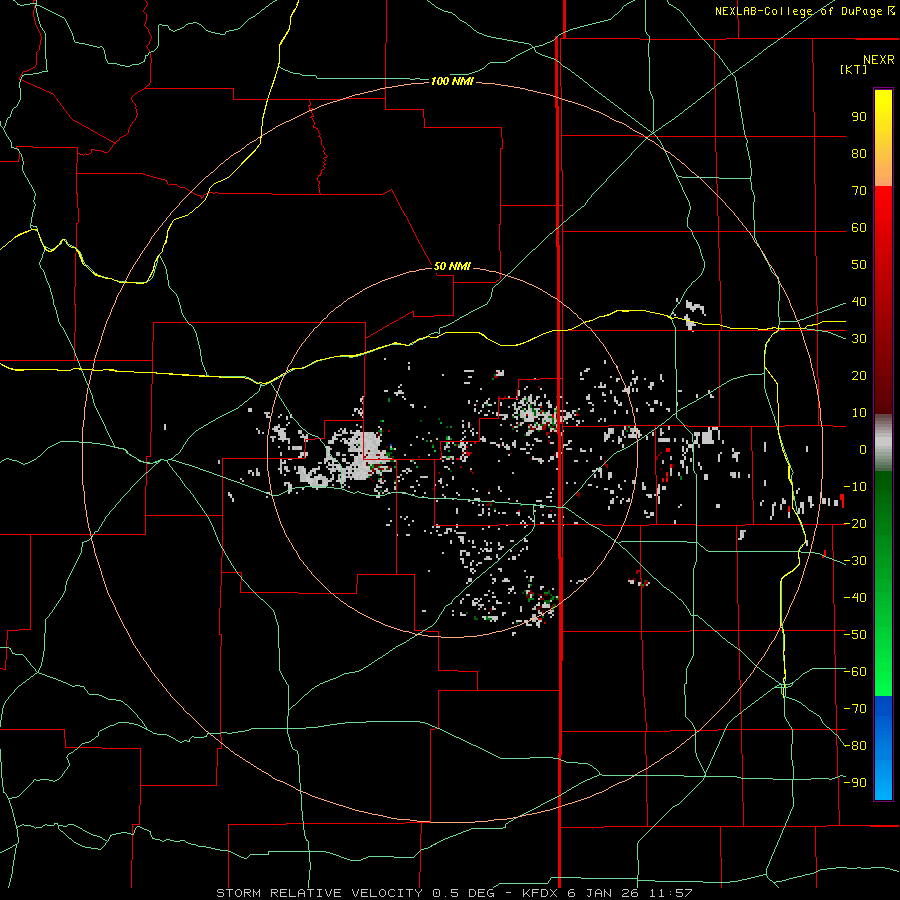This screenshot has height=900, width=900.
Task: Click the -20 scale value
Action: pyautogui.click(x=855, y=524)
